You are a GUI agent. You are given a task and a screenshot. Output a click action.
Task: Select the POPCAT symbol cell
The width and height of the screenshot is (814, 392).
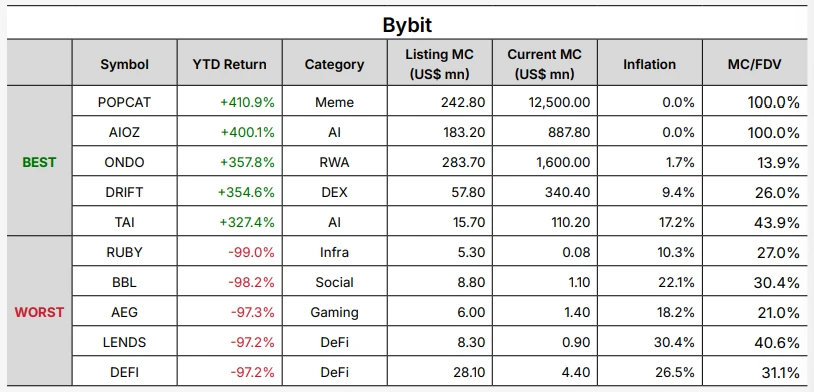[125, 101]
